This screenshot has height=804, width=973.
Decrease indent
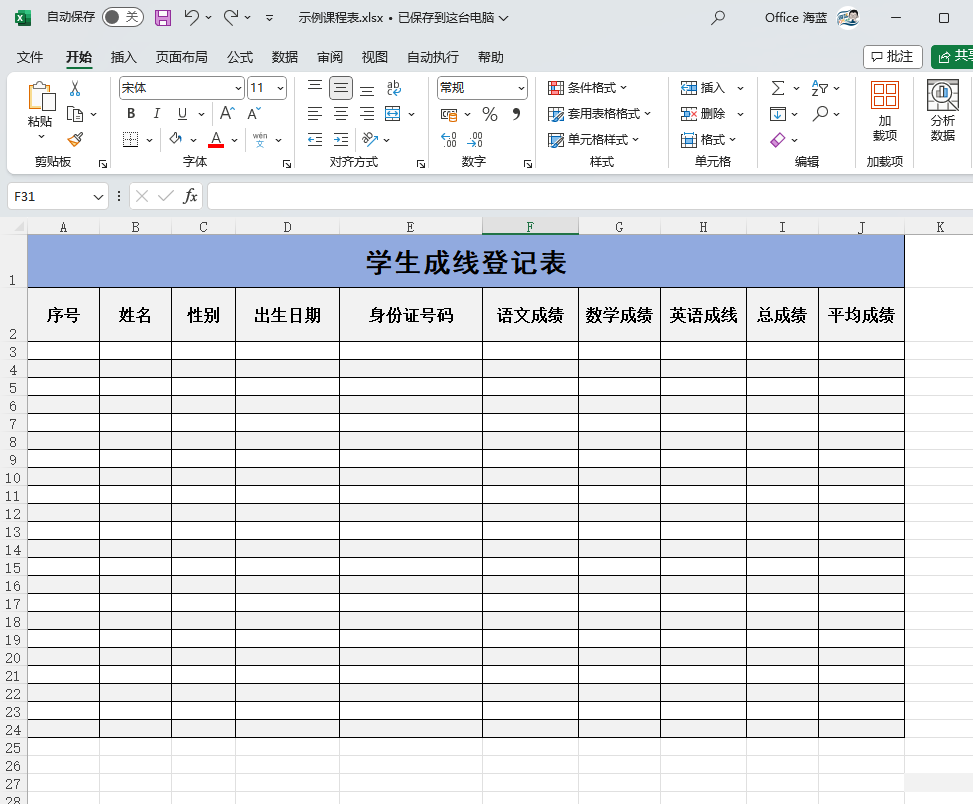click(x=315, y=140)
